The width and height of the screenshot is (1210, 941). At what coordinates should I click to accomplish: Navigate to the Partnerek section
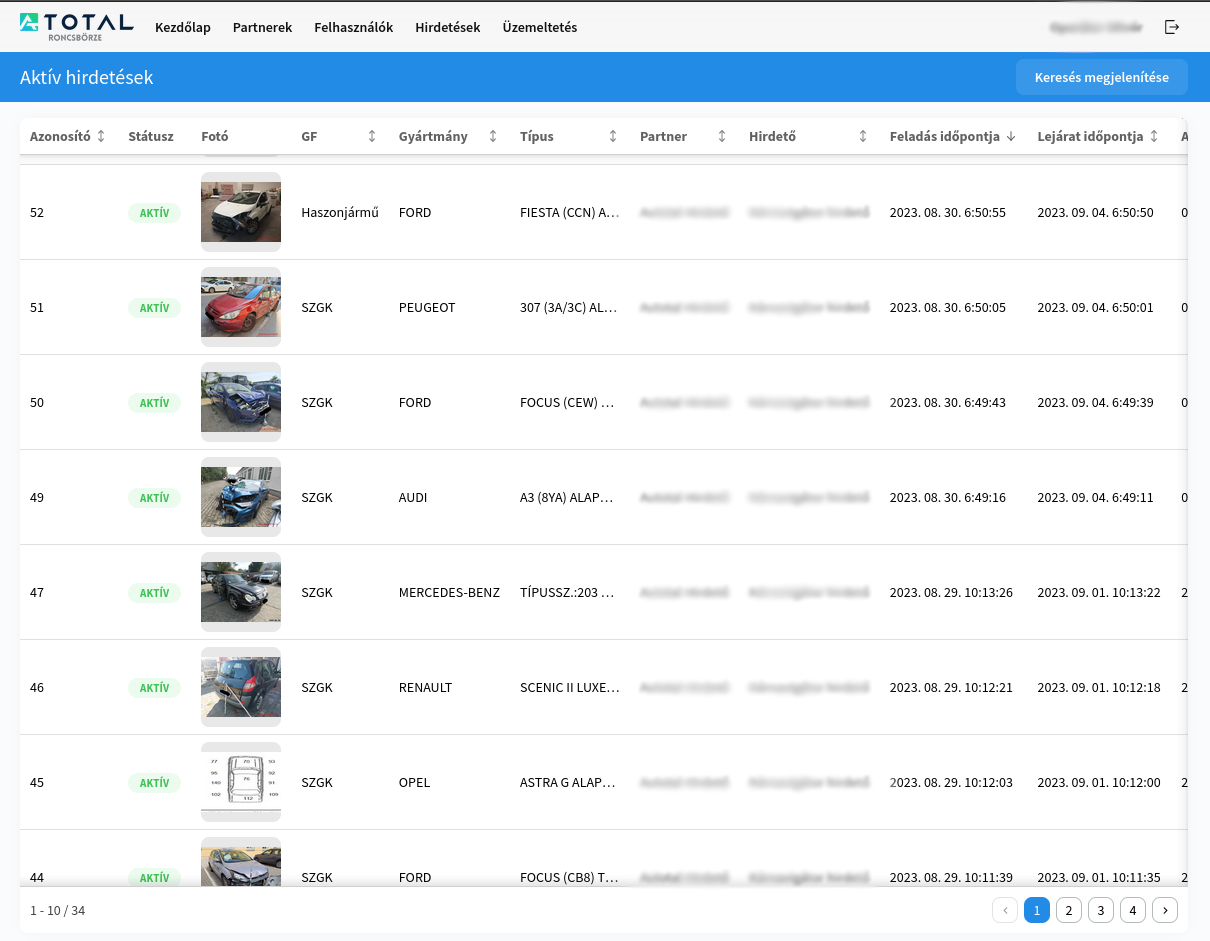pyautogui.click(x=262, y=27)
